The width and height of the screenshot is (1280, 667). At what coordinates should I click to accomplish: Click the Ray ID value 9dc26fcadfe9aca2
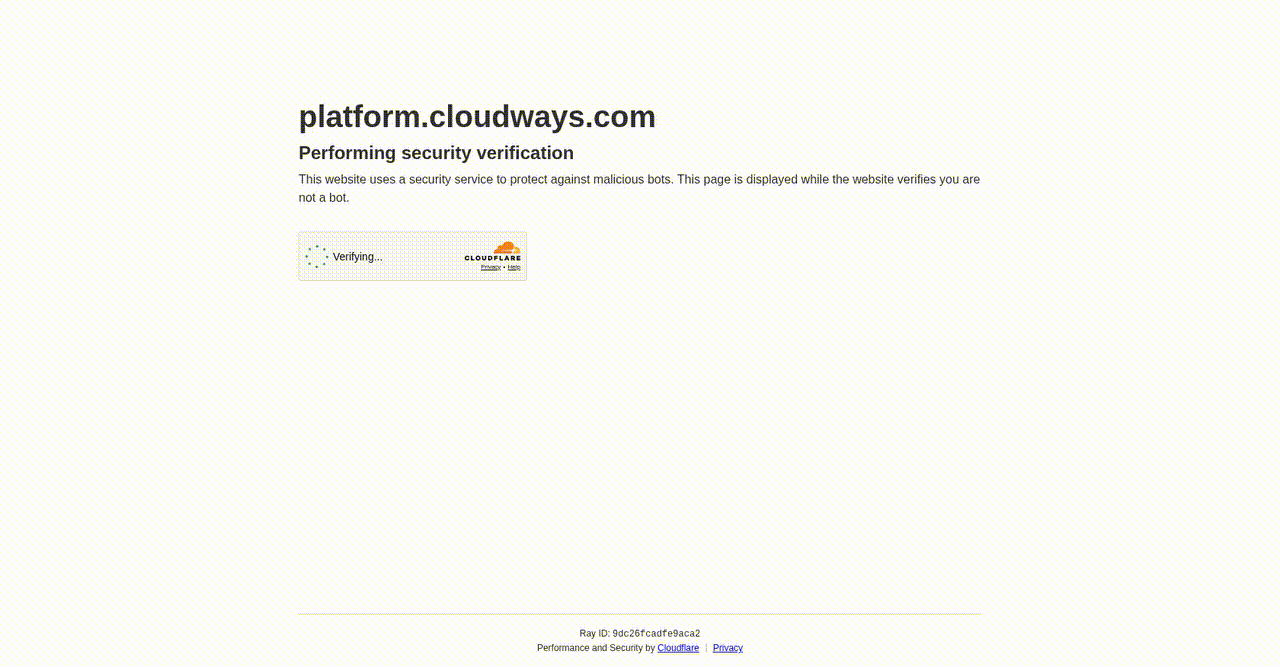(x=656, y=634)
